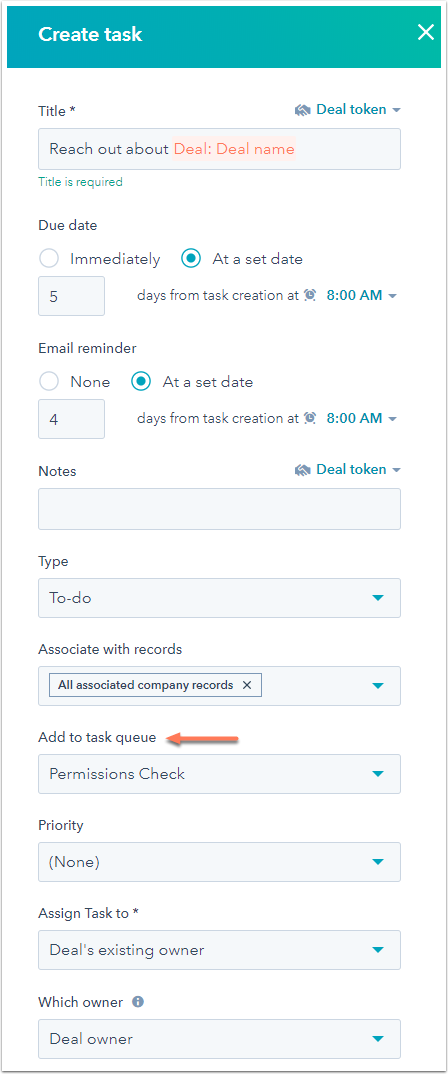This screenshot has width=448, height=1074.
Task: Expand the Permissions Check task queue dropdown
Action: [x=219, y=774]
